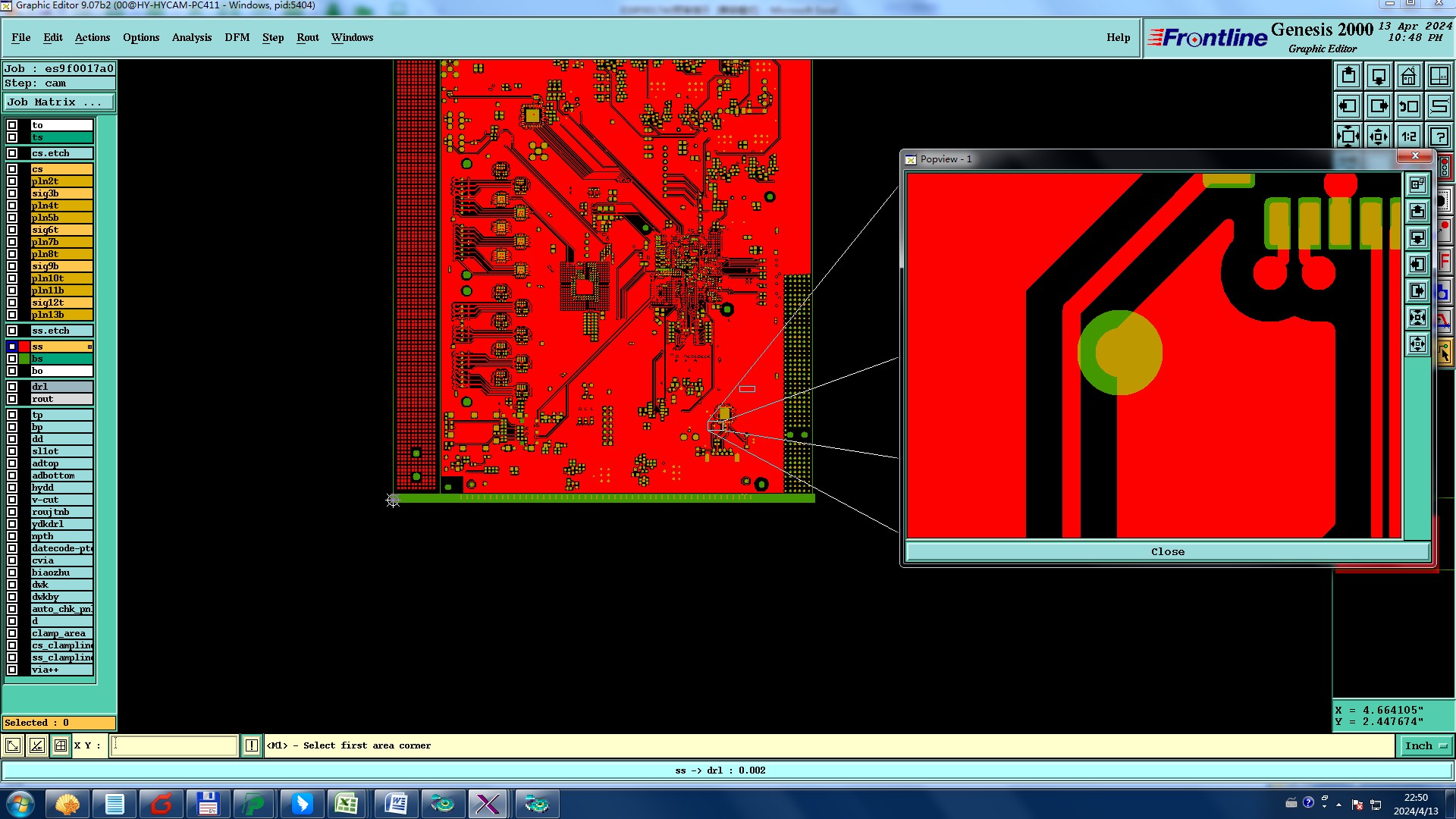1456x819 pixels.
Task: Open the DFM menu
Action: click(237, 37)
